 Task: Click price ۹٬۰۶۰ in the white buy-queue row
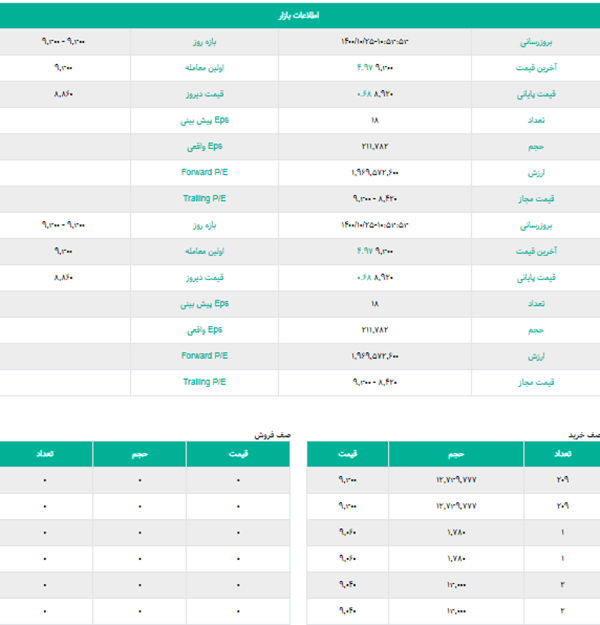click(348, 558)
